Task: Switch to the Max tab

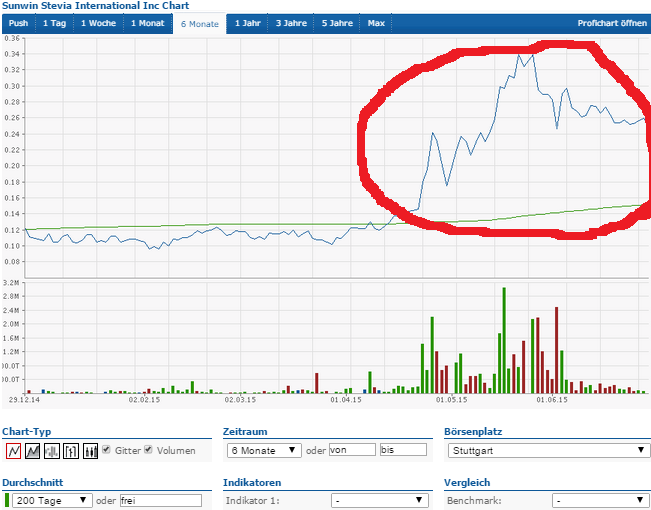Action: (x=376, y=23)
